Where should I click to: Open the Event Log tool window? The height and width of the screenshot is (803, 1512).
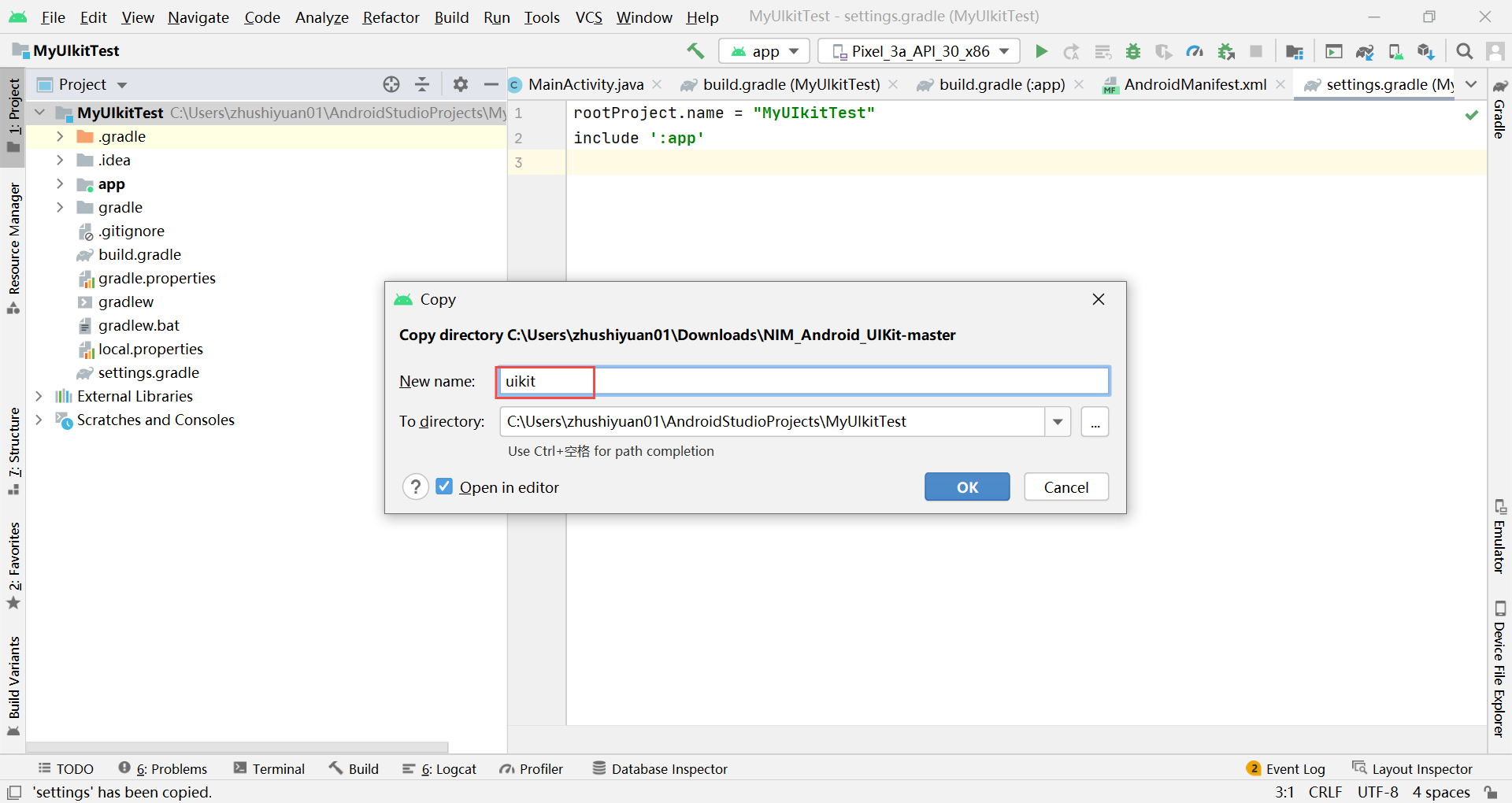(x=1286, y=769)
